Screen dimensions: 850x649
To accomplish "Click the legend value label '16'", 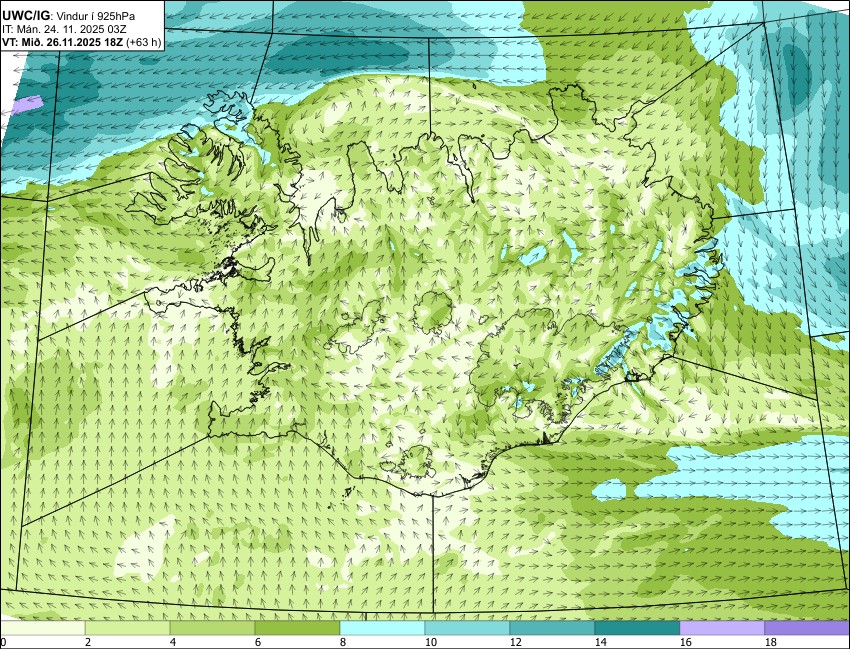I will [x=685, y=642].
